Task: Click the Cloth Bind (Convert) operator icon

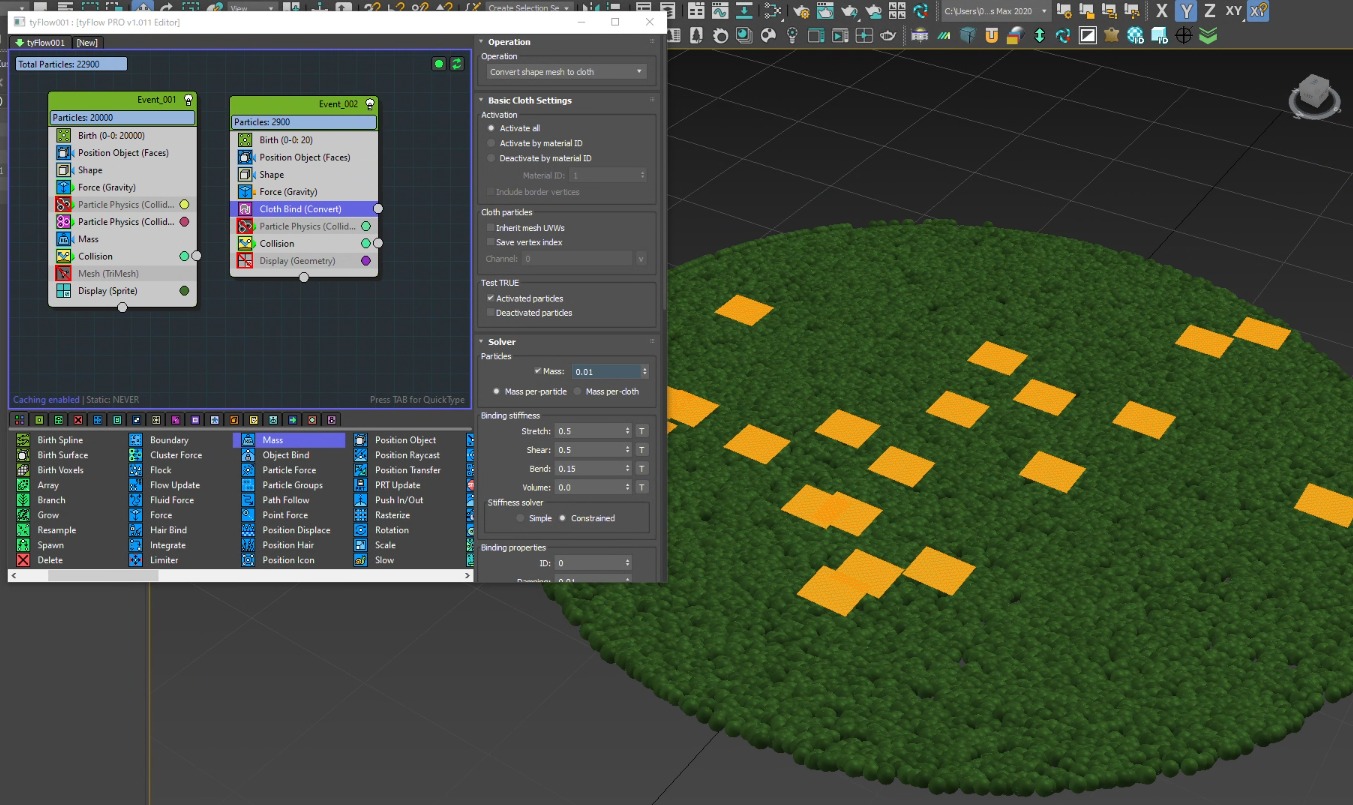Action: point(245,209)
